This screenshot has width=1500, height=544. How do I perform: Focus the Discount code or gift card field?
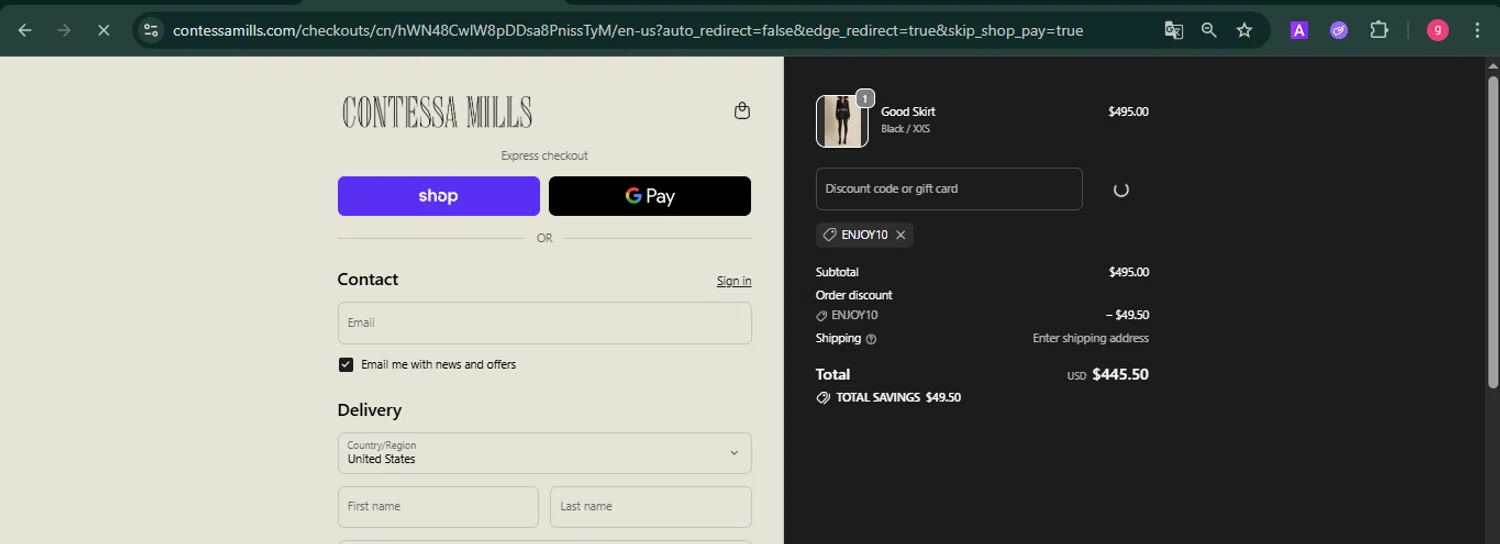tap(949, 189)
